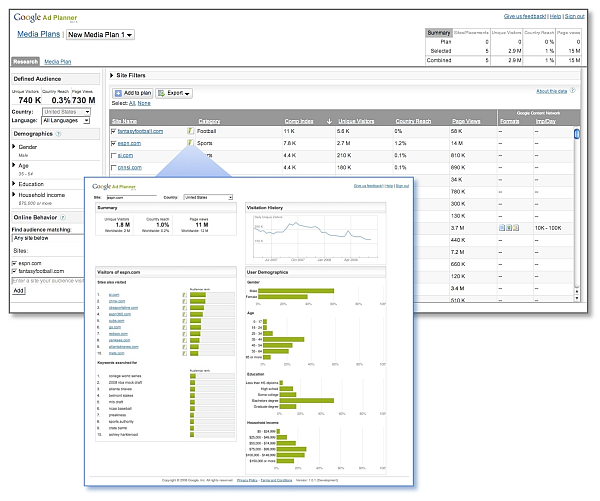Click Google Ad Planner logo in main window
Viewport: 600px width, 501px height.
coord(45,18)
